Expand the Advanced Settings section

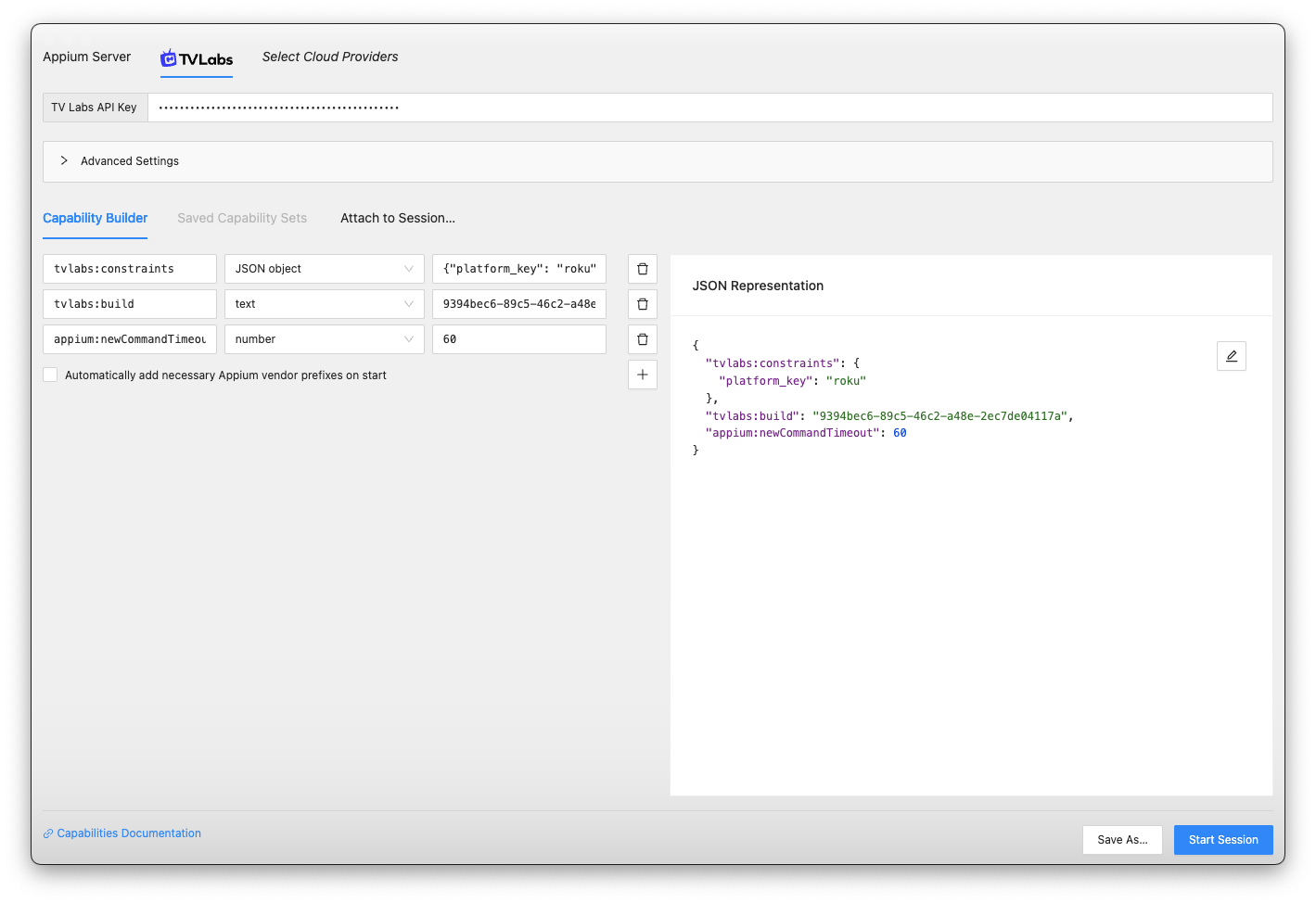tap(658, 161)
